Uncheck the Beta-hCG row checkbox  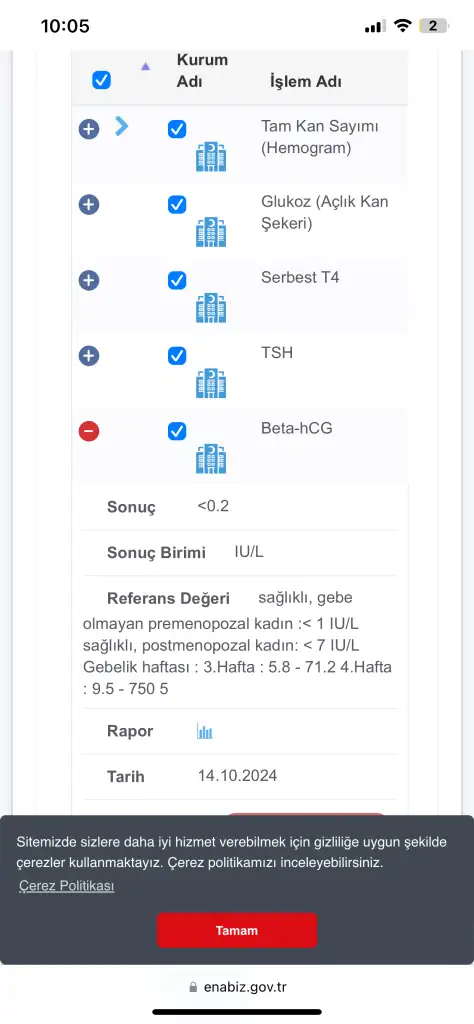pyautogui.click(x=177, y=431)
